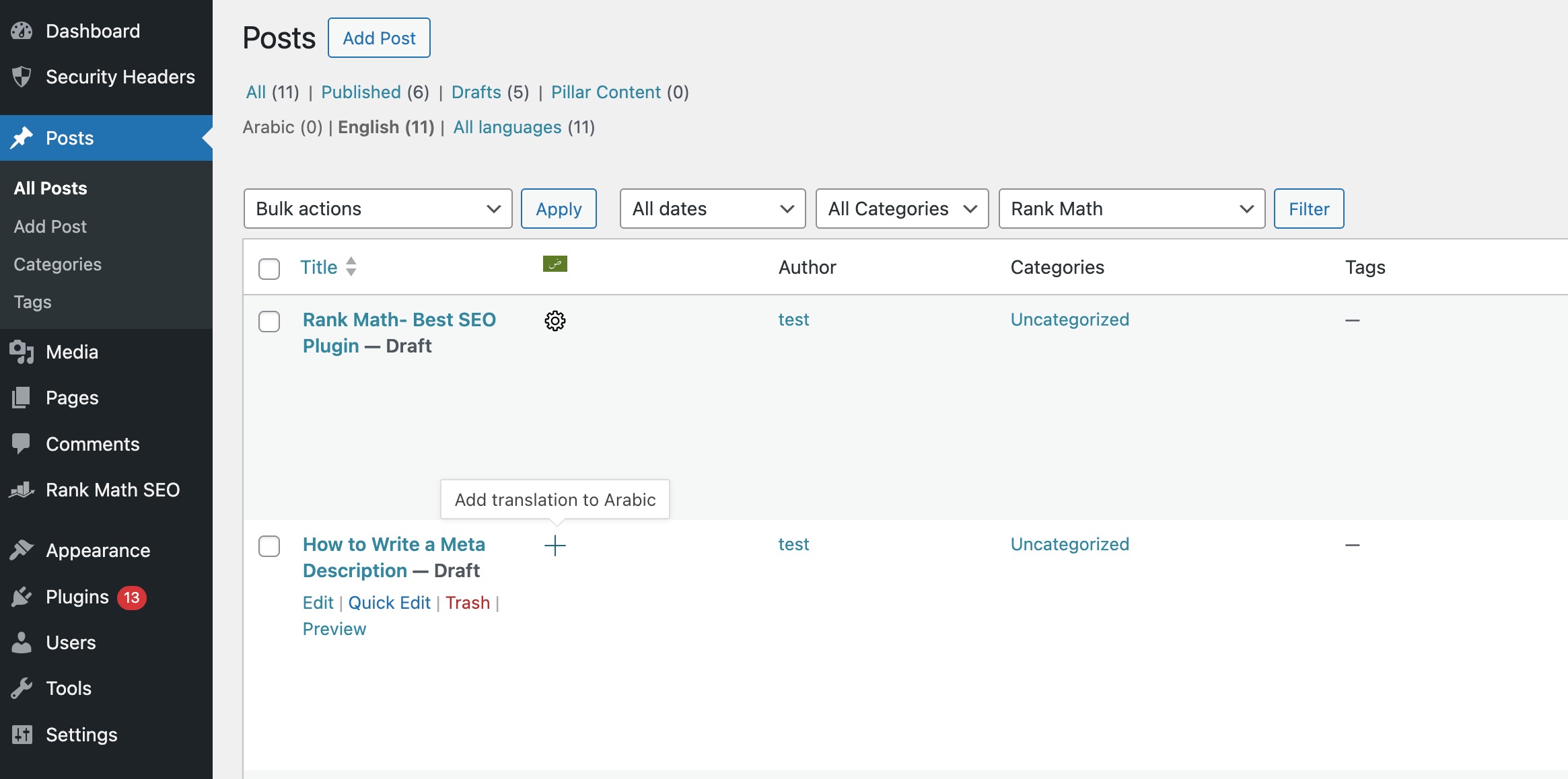Click the Dashboard gauge icon
This screenshot has height=779, width=1568.
(x=22, y=31)
